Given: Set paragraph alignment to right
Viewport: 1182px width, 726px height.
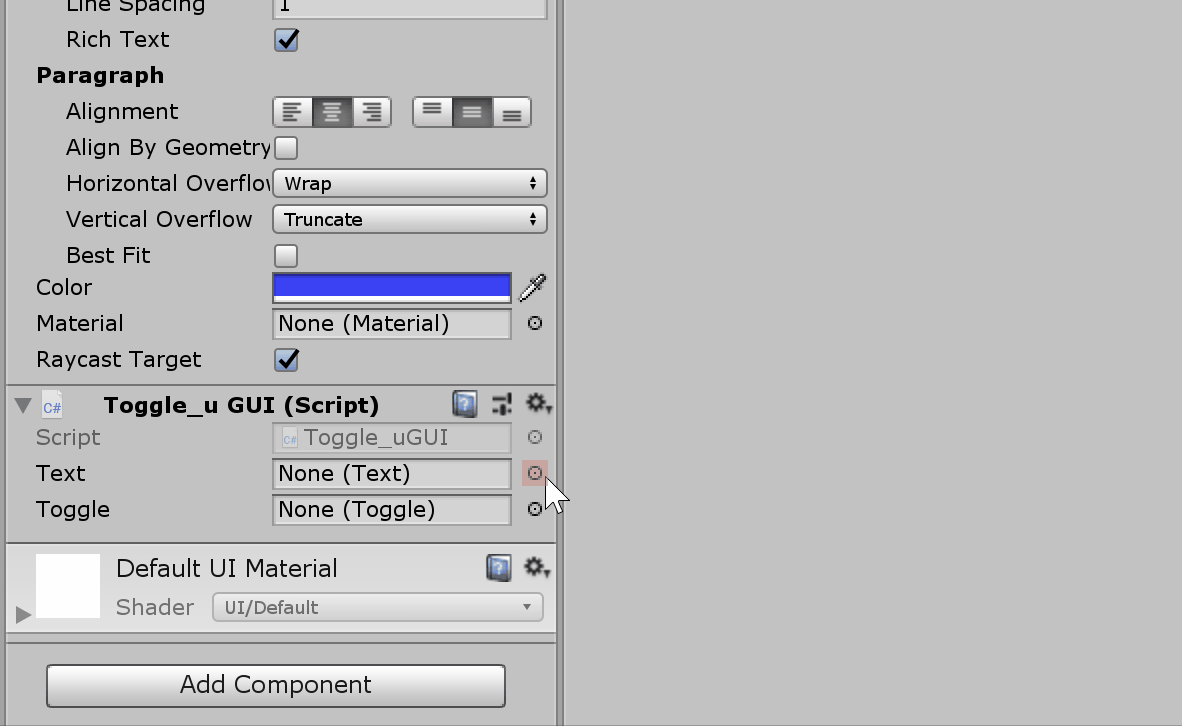Looking at the screenshot, I should (371, 111).
